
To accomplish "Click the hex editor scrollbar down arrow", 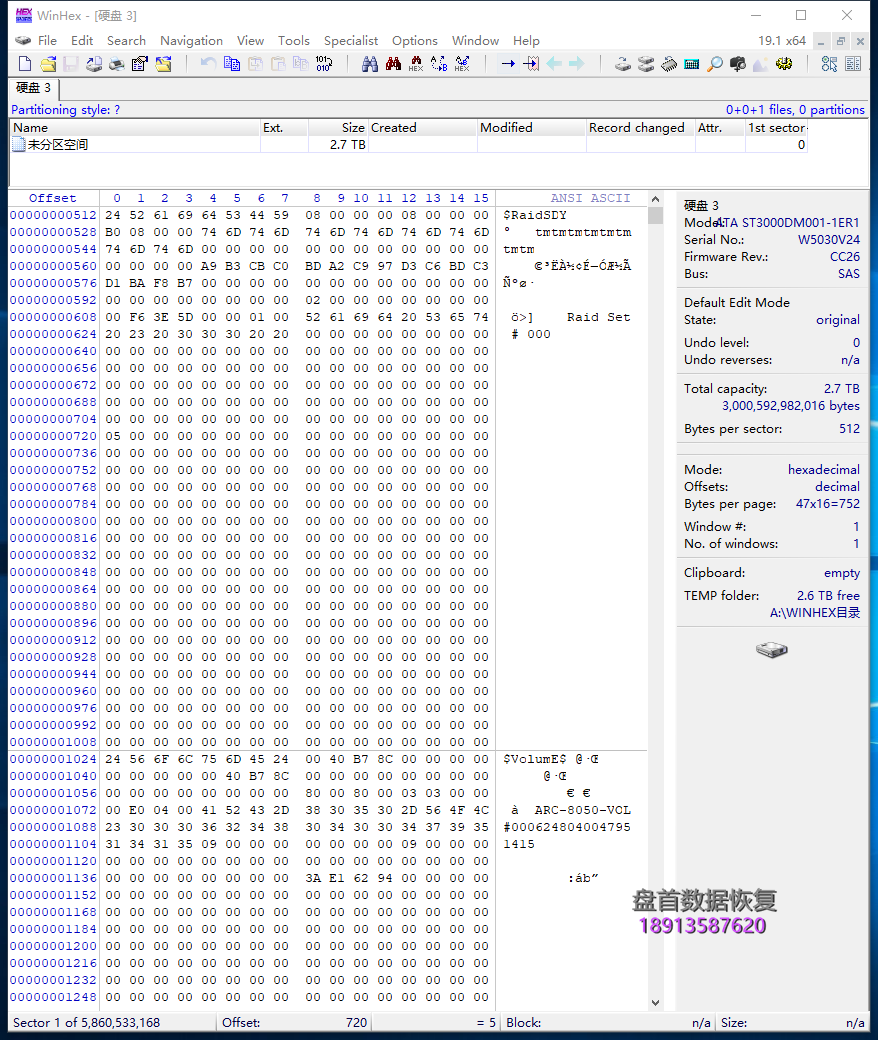I will pos(655,1002).
